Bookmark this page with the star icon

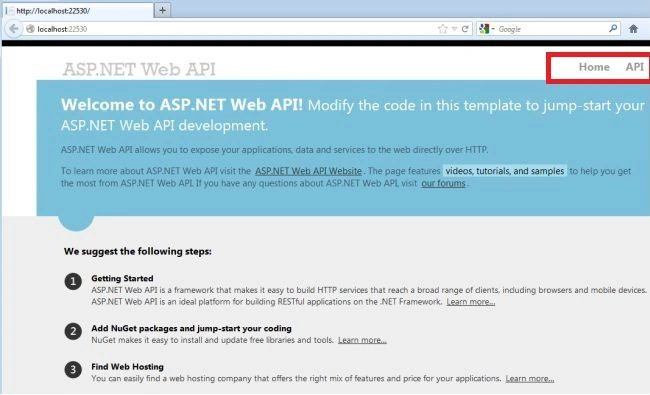pos(443,29)
